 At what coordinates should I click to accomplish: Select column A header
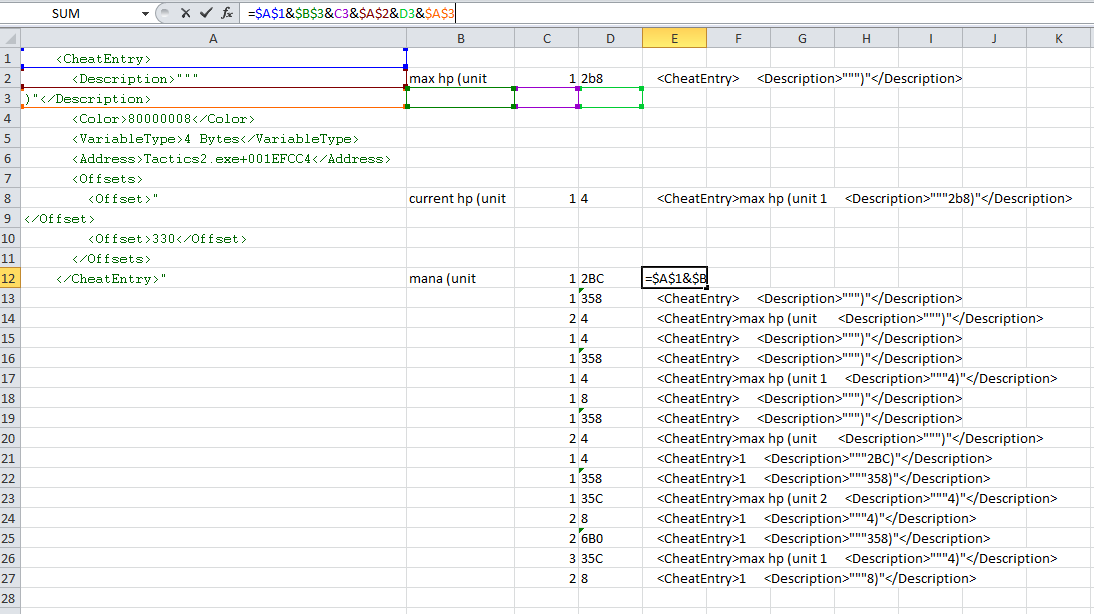213,38
